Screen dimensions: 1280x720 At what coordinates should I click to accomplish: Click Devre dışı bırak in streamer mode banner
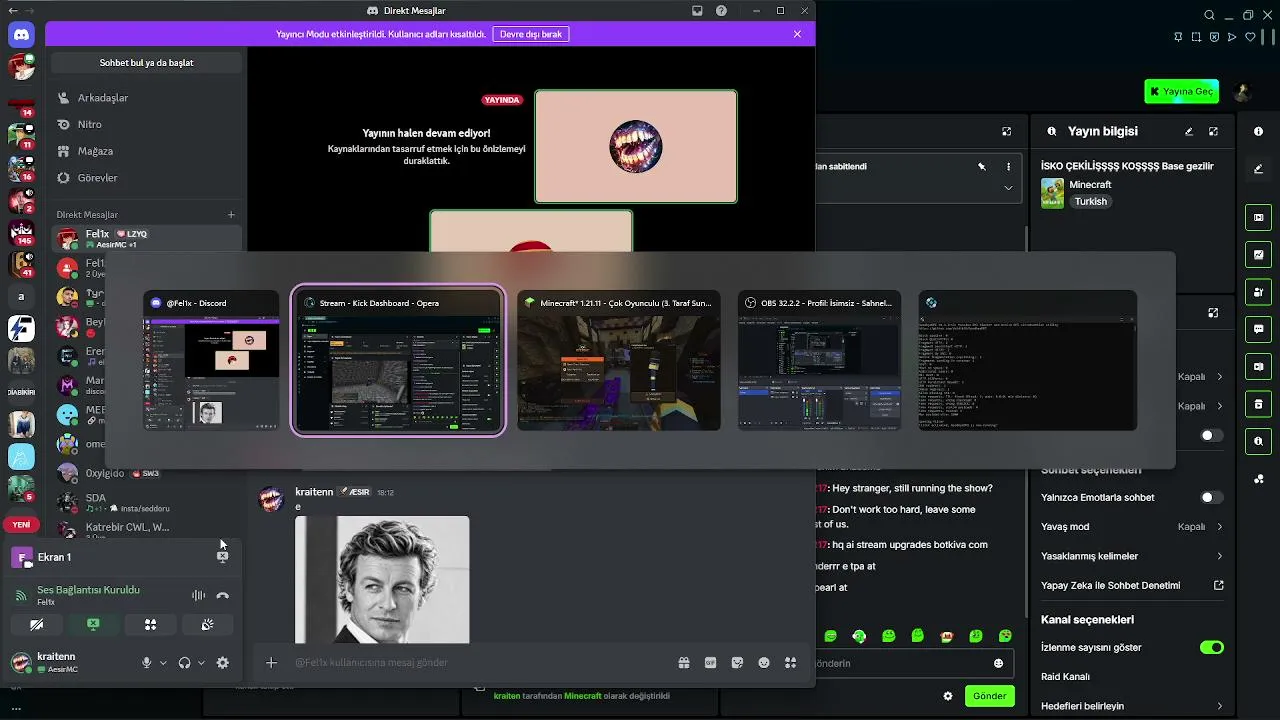tap(531, 34)
